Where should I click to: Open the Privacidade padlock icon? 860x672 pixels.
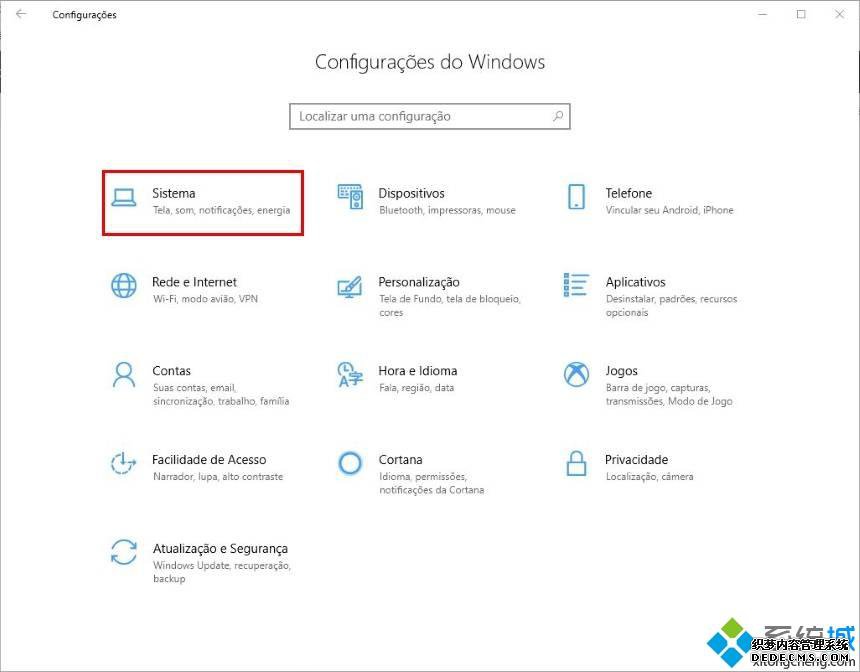pyautogui.click(x=576, y=464)
